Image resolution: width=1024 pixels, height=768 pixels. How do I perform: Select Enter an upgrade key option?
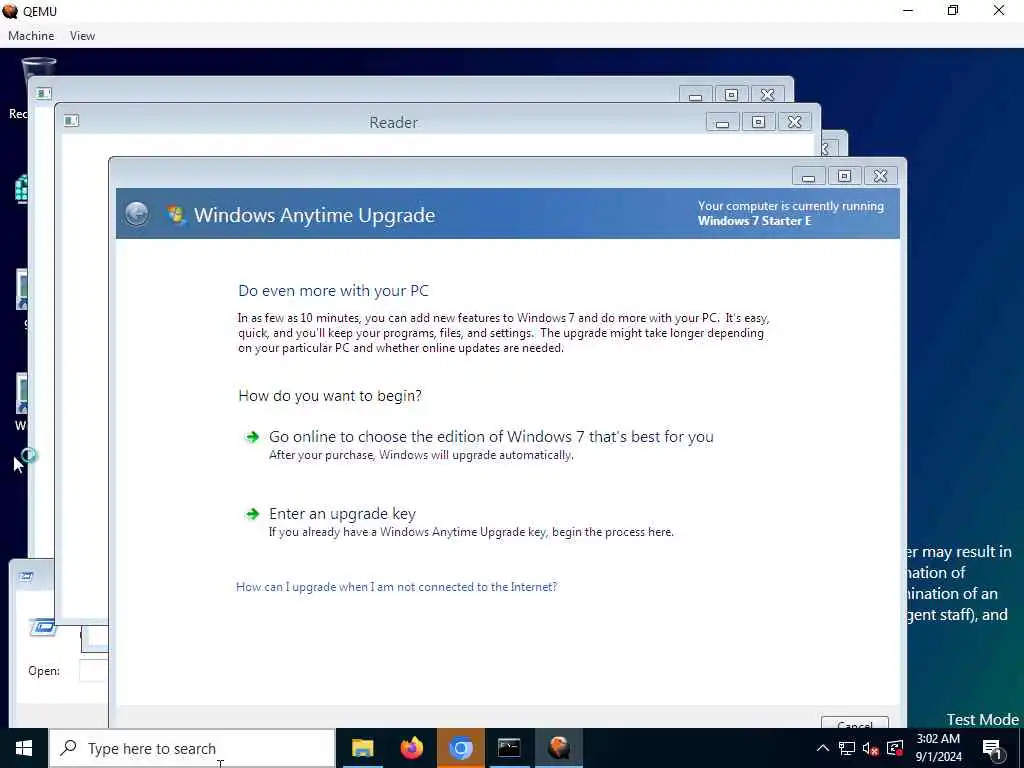(342, 514)
